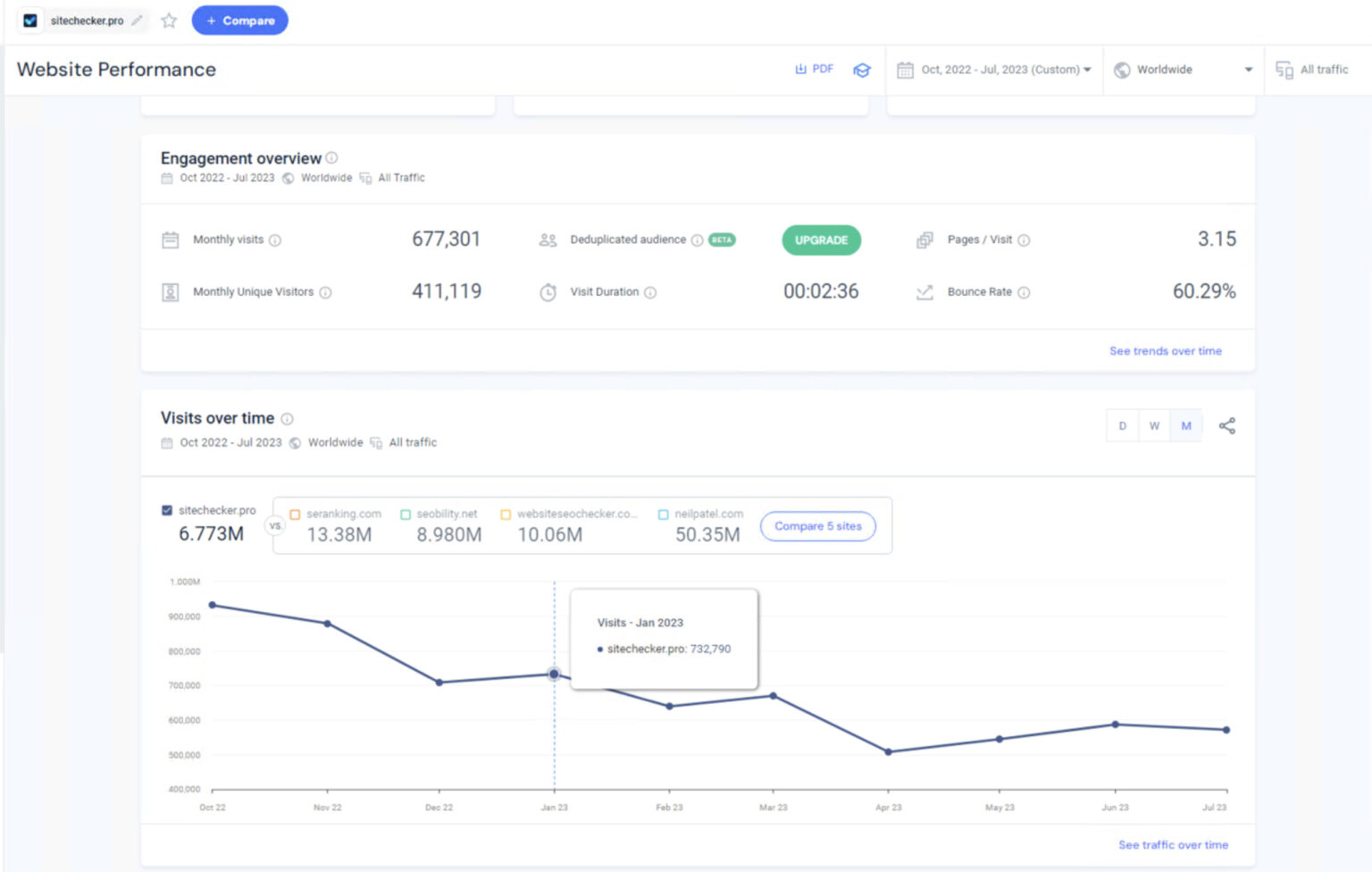Follow the See trends over time link
The width and height of the screenshot is (1372, 872).
1165,351
